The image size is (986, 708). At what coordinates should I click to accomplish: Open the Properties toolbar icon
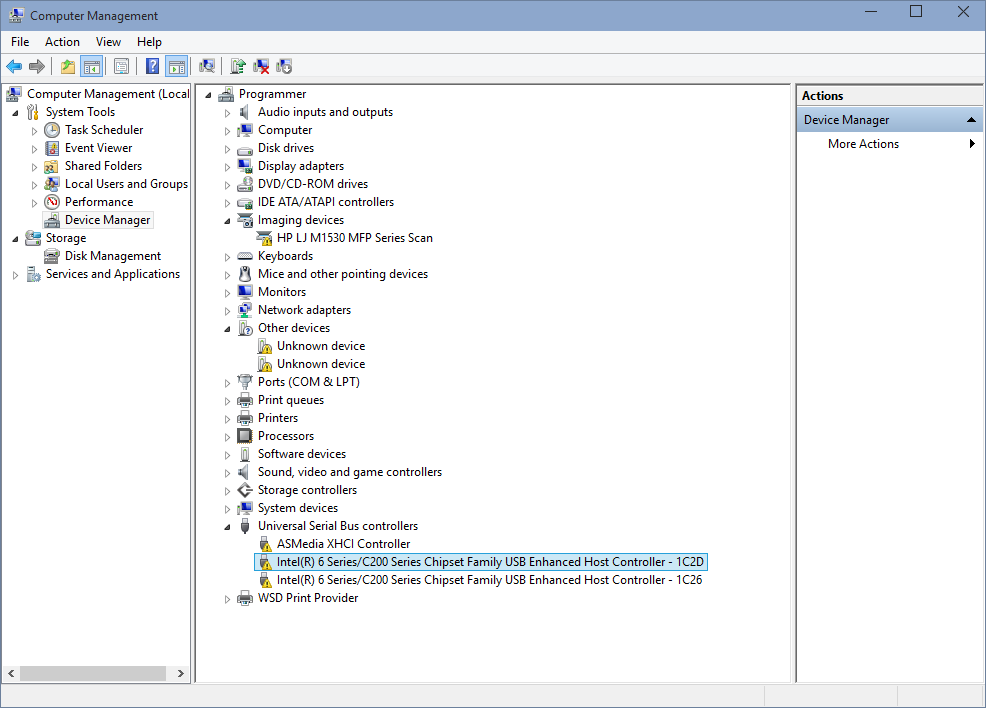[121, 66]
